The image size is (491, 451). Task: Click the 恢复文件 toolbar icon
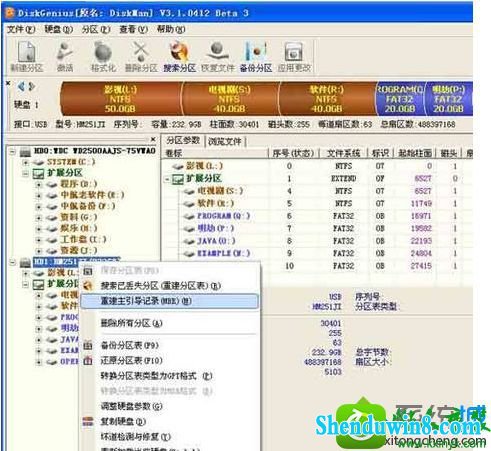pyautogui.click(x=218, y=56)
